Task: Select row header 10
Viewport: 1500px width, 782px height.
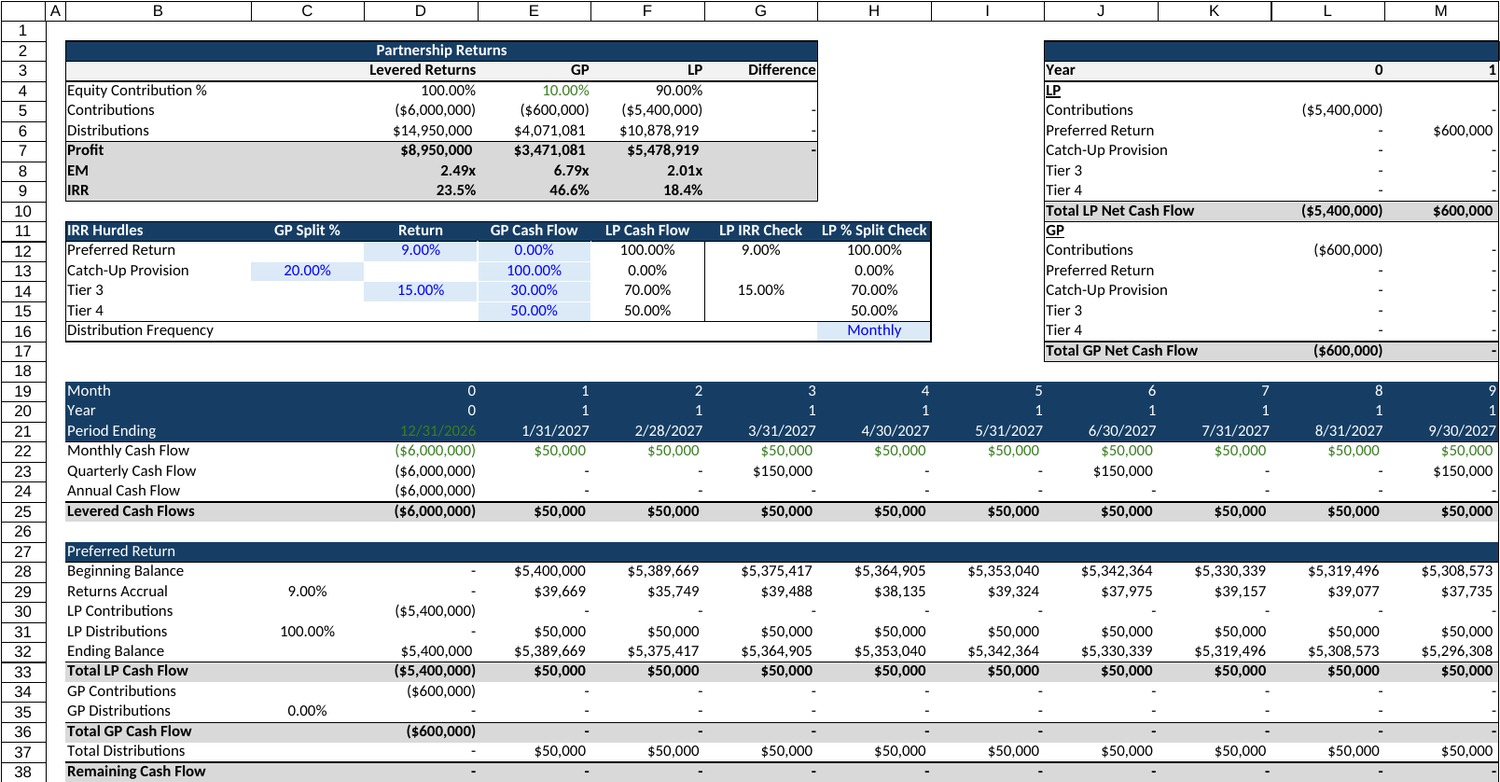Action: [x=23, y=211]
